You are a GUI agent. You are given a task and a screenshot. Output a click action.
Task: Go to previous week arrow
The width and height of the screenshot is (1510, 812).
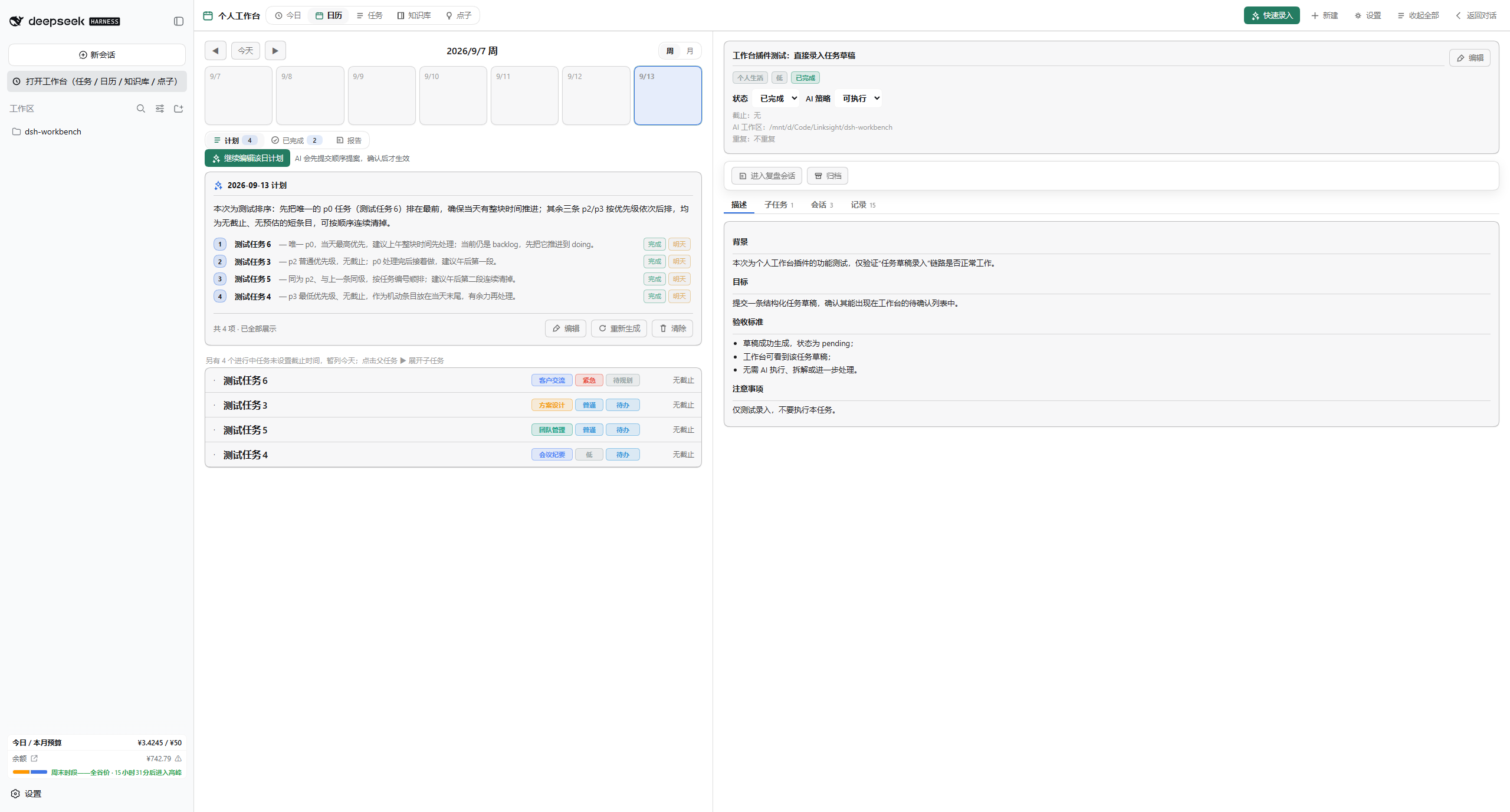pos(215,51)
